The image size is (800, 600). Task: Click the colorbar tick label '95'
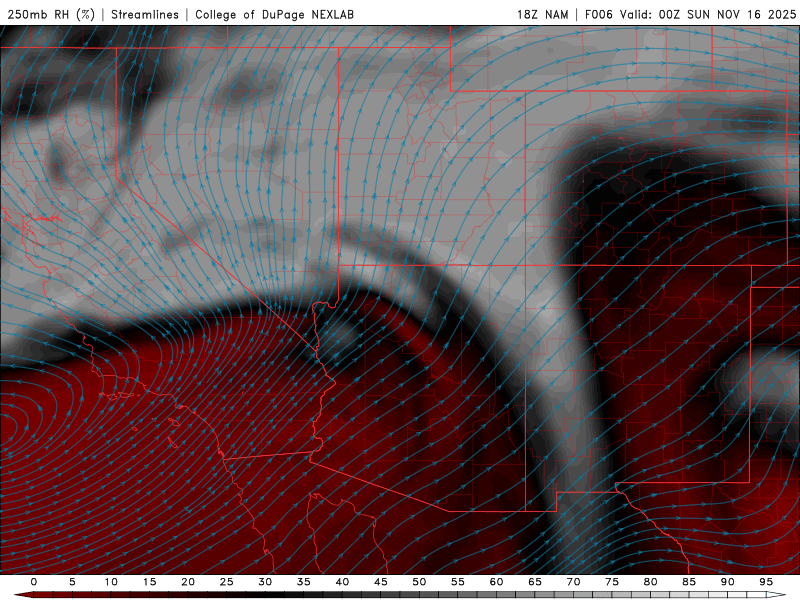tap(766, 582)
